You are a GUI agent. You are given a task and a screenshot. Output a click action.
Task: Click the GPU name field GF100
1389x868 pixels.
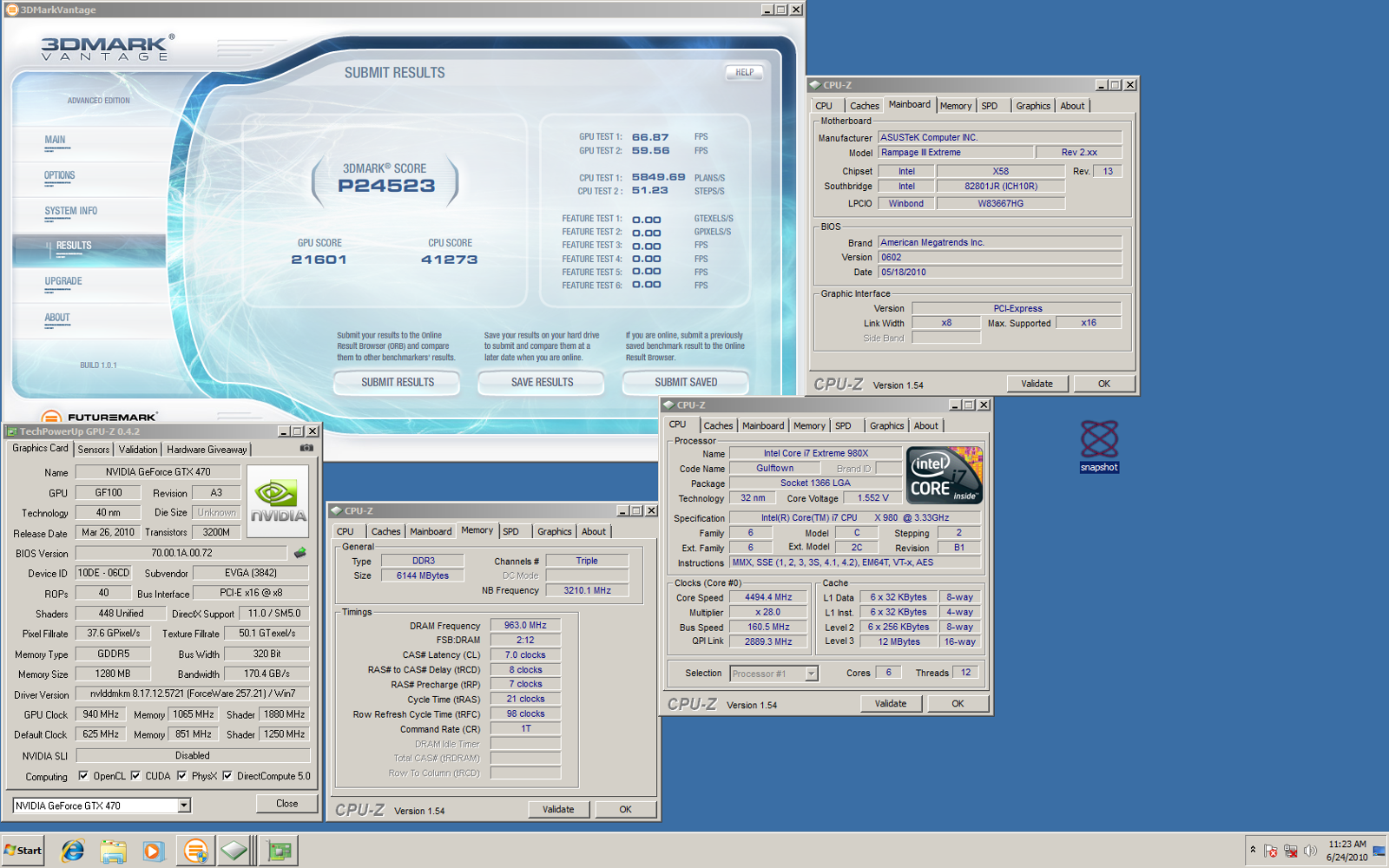pos(109,492)
